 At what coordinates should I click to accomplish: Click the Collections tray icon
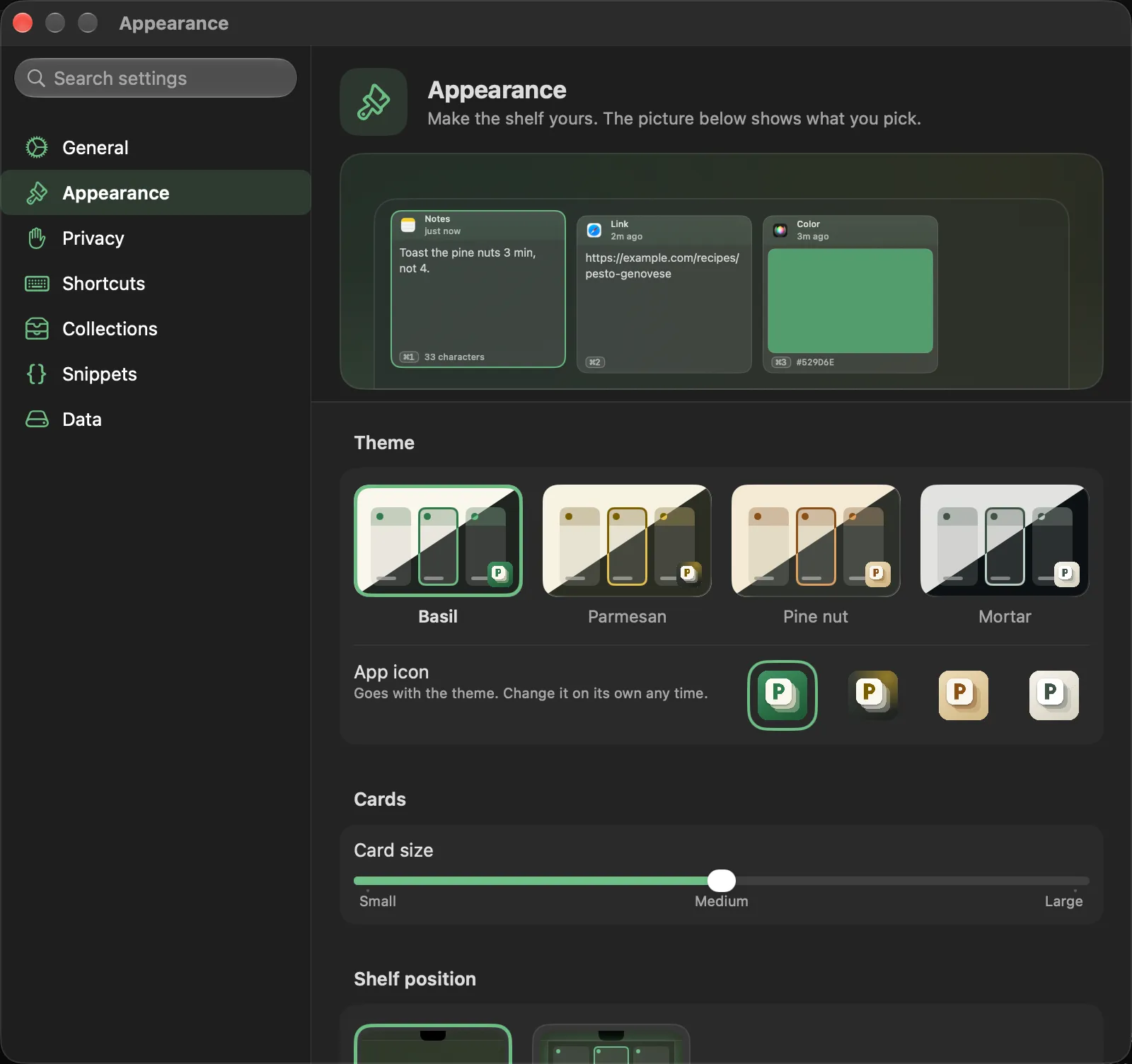tap(37, 328)
